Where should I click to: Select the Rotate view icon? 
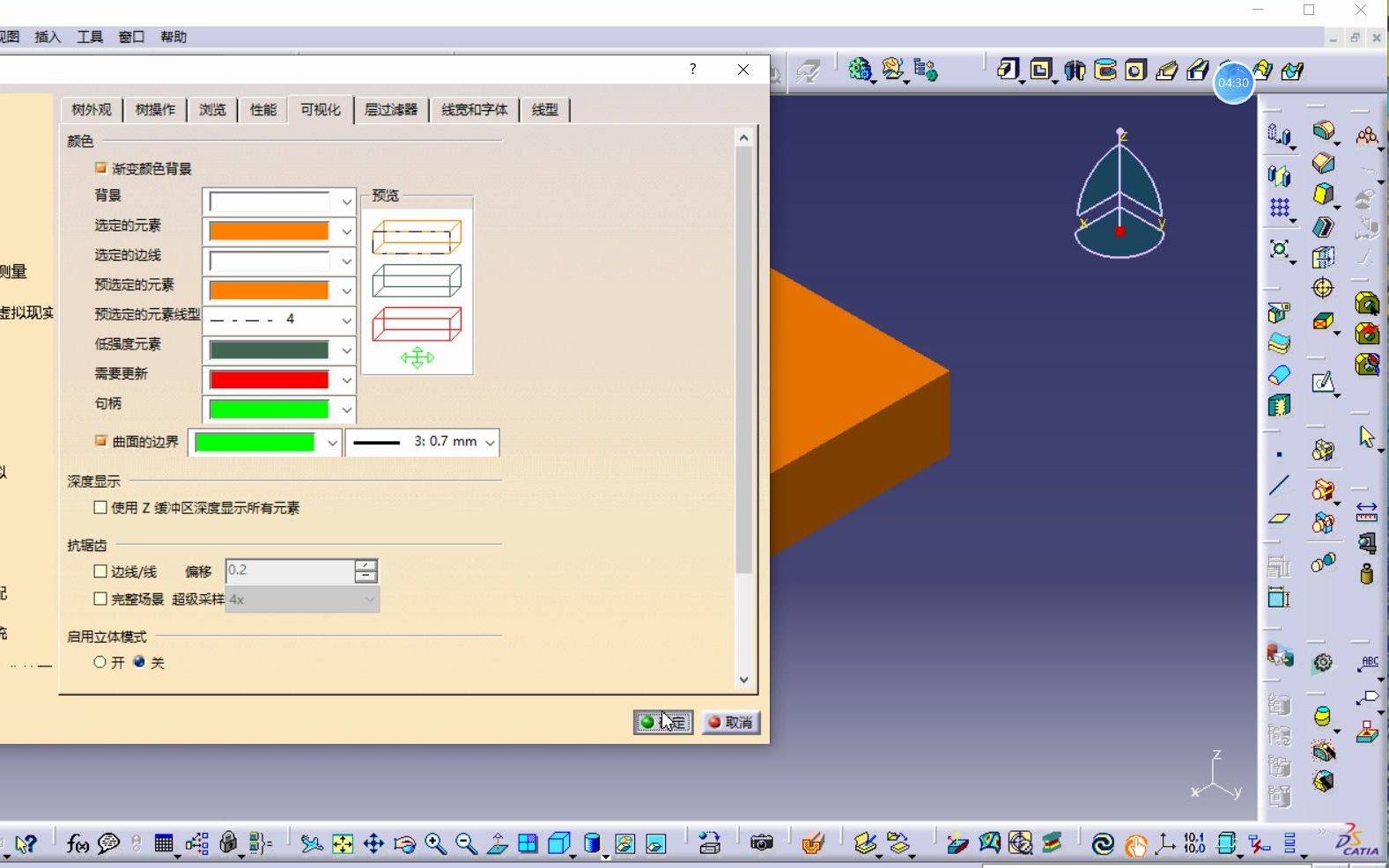coord(404,844)
